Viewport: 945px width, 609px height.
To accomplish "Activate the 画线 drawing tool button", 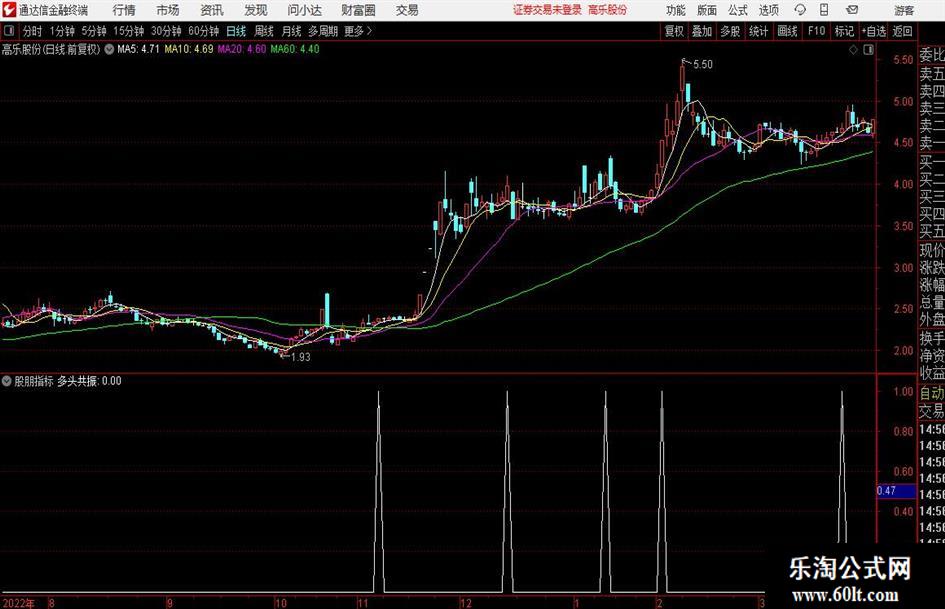I will coord(787,31).
